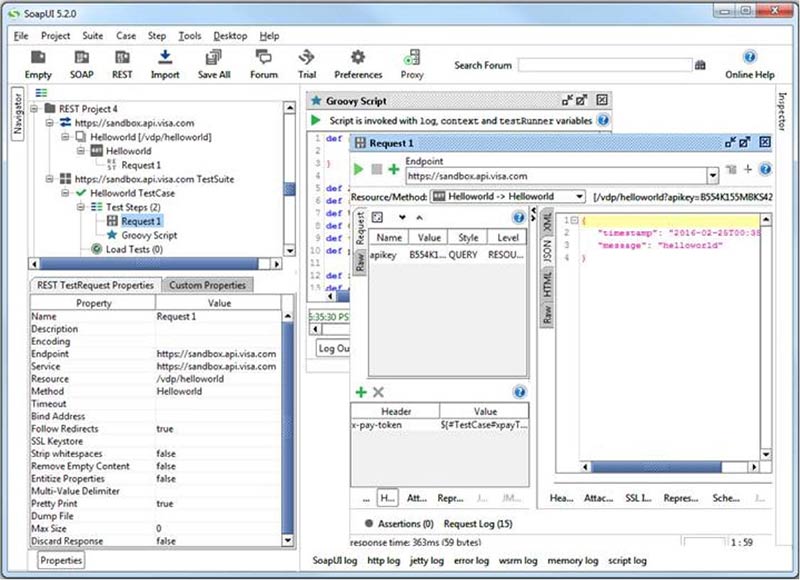Open Online Help icon
Viewport: 800px width, 580px height.
click(749, 57)
